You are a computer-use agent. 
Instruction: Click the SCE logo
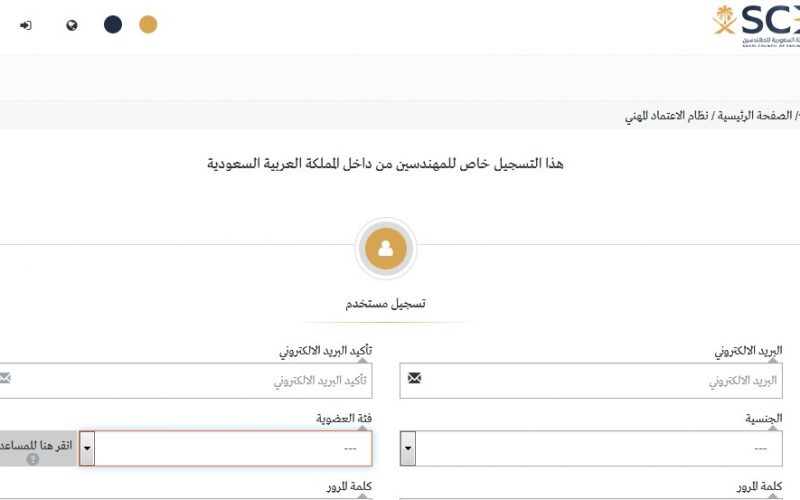756,26
